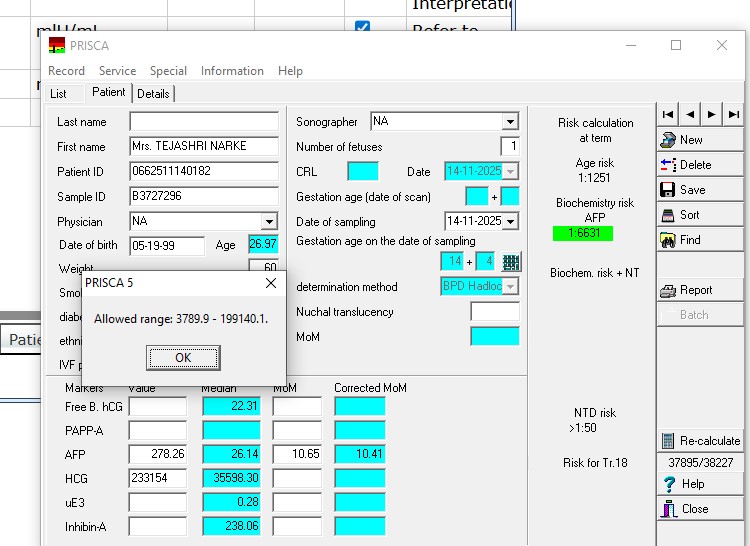Confirm allowed range dialog with OK
Viewport: 750px width, 546px height.
click(183, 357)
